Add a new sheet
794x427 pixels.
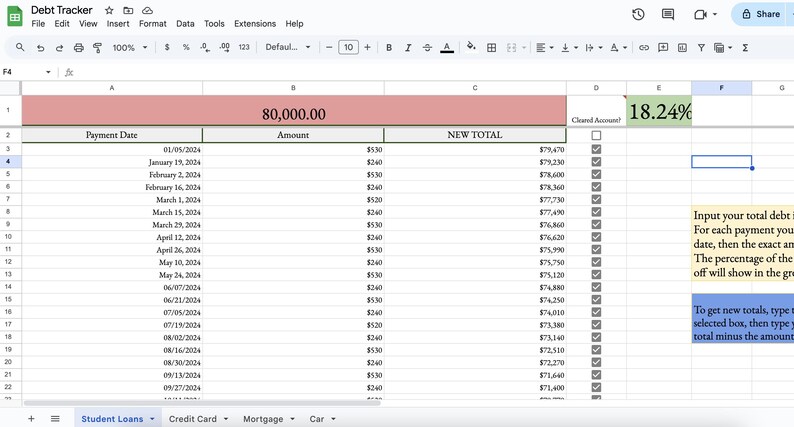[x=31, y=418]
